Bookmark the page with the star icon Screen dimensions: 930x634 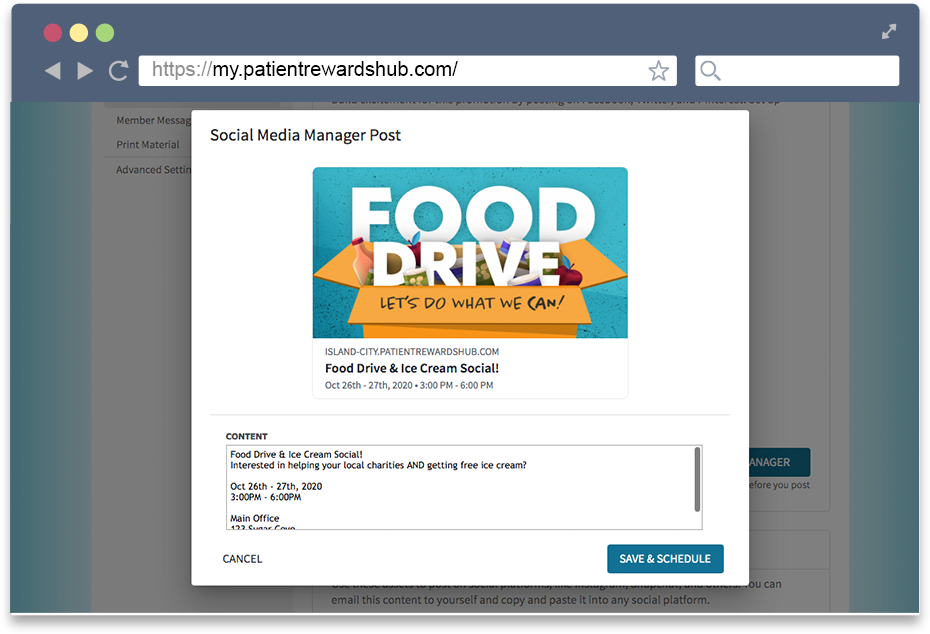pos(658,71)
